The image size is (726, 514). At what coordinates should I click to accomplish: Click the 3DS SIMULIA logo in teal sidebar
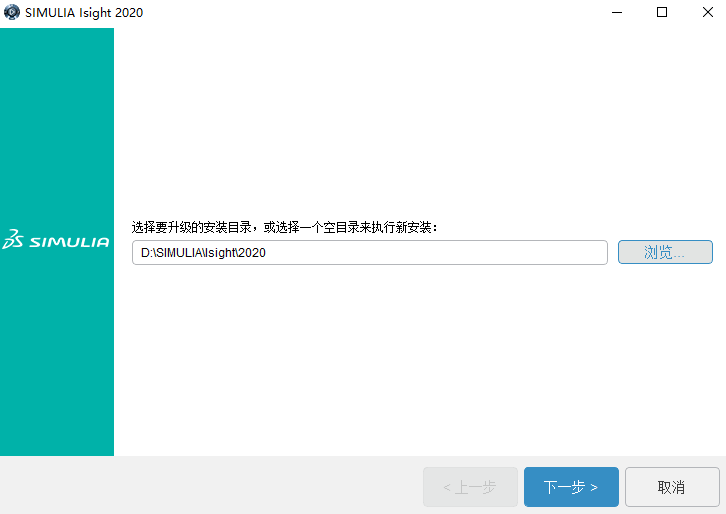[56, 239]
